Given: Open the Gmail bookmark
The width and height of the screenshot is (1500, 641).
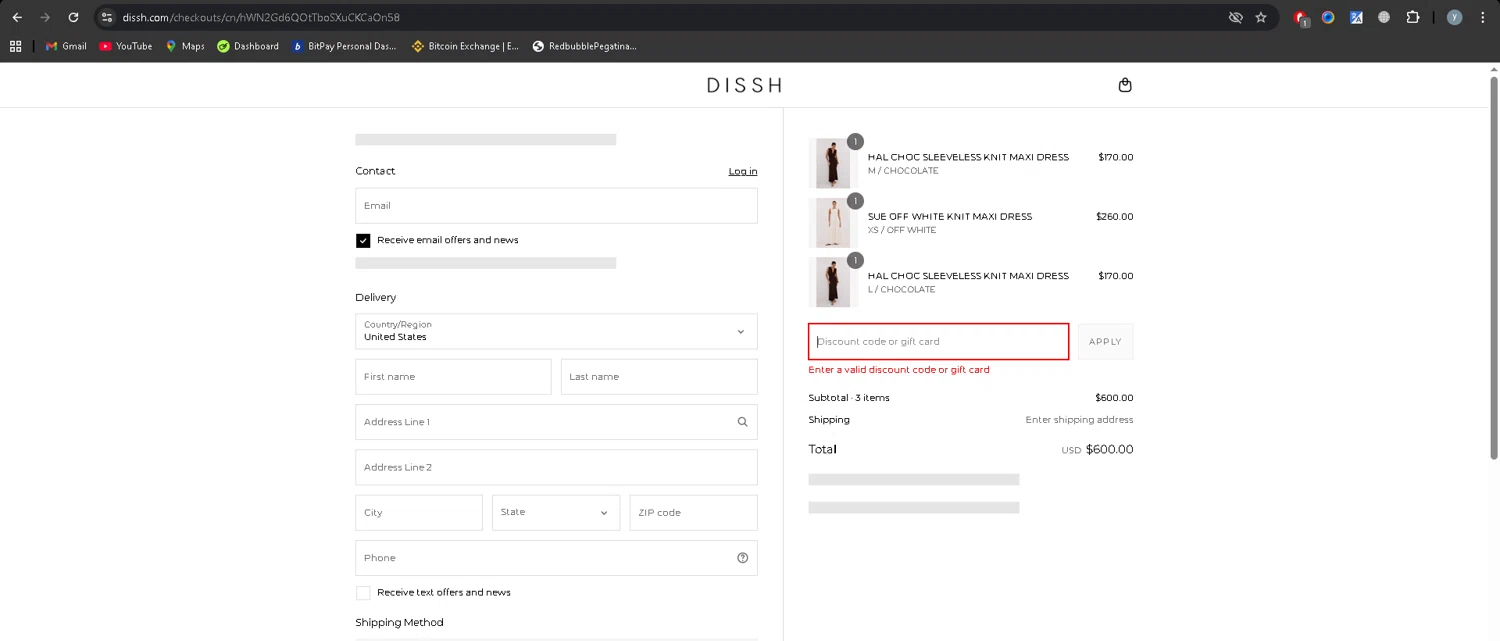Looking at the screenshot, I should tap(66, 46).
